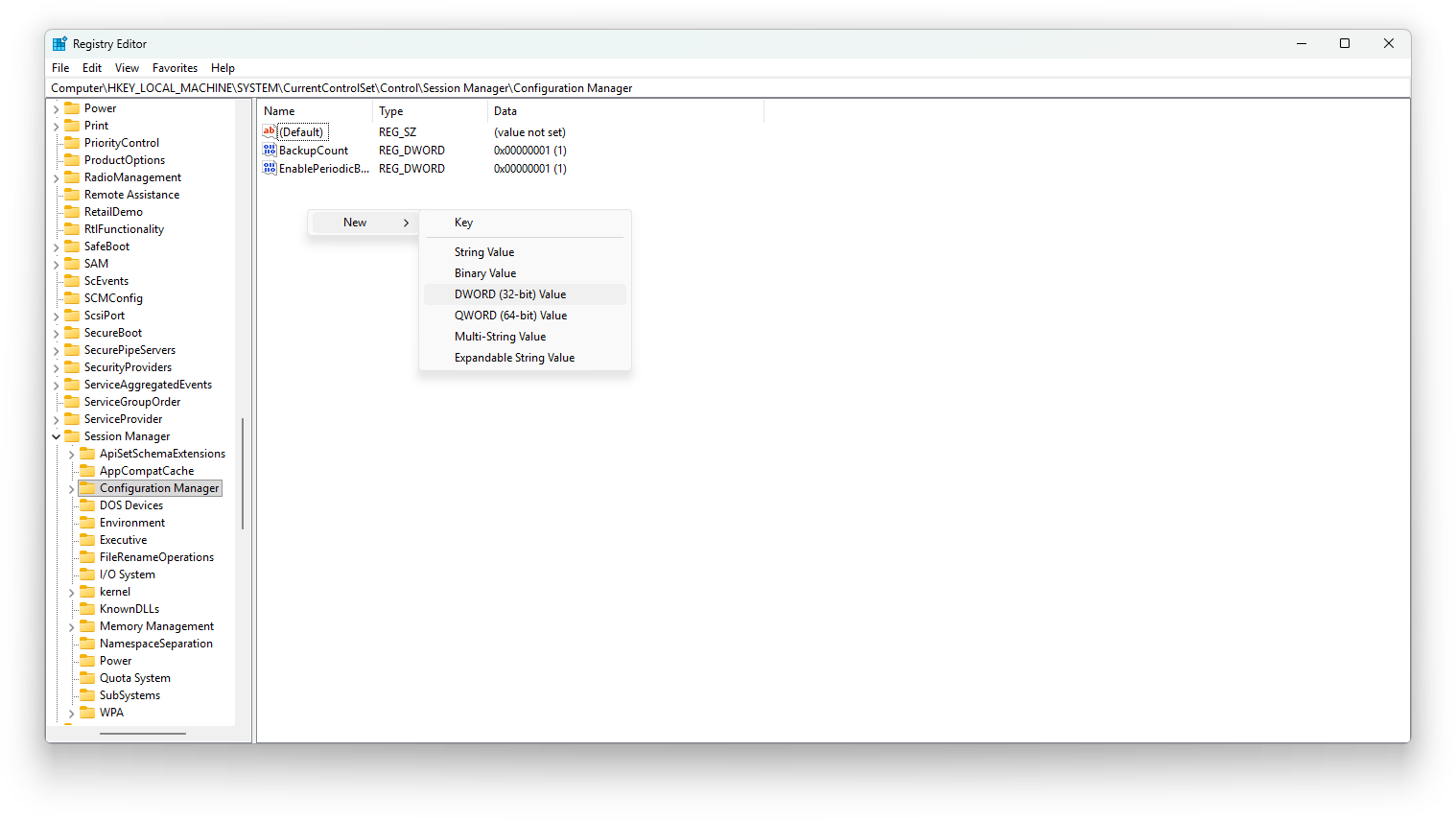Open the Edit menu
The width and height of the screenshot is (1456, 821).
(92, 68)
